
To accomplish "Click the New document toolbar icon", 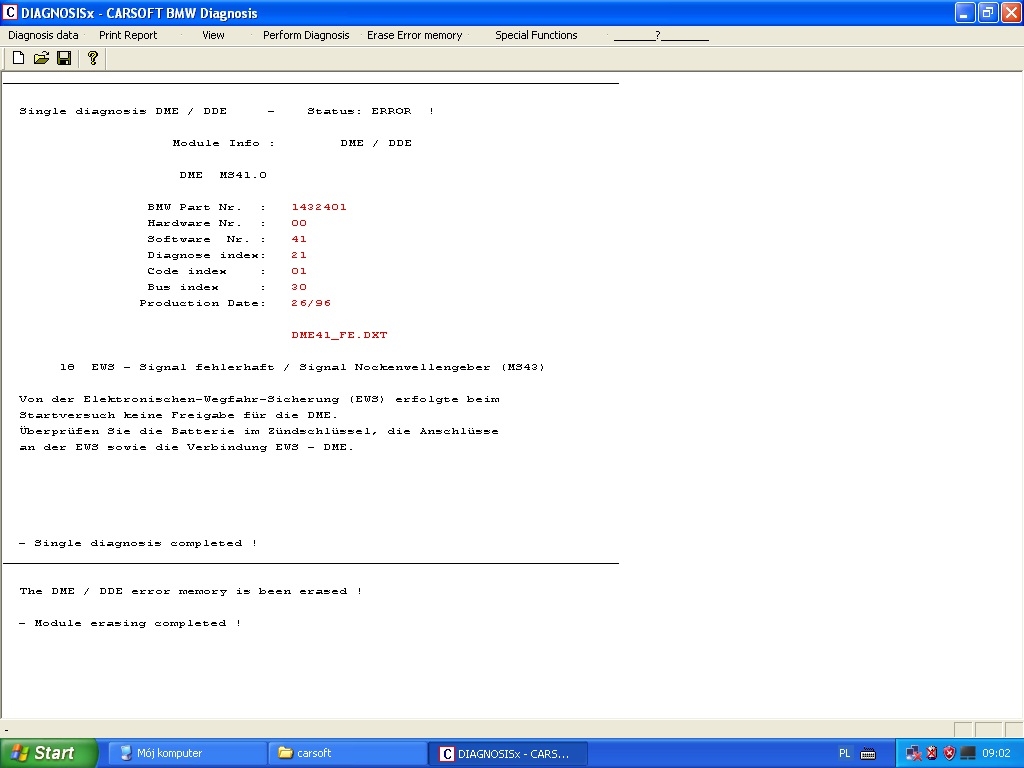I will point(18,58).
